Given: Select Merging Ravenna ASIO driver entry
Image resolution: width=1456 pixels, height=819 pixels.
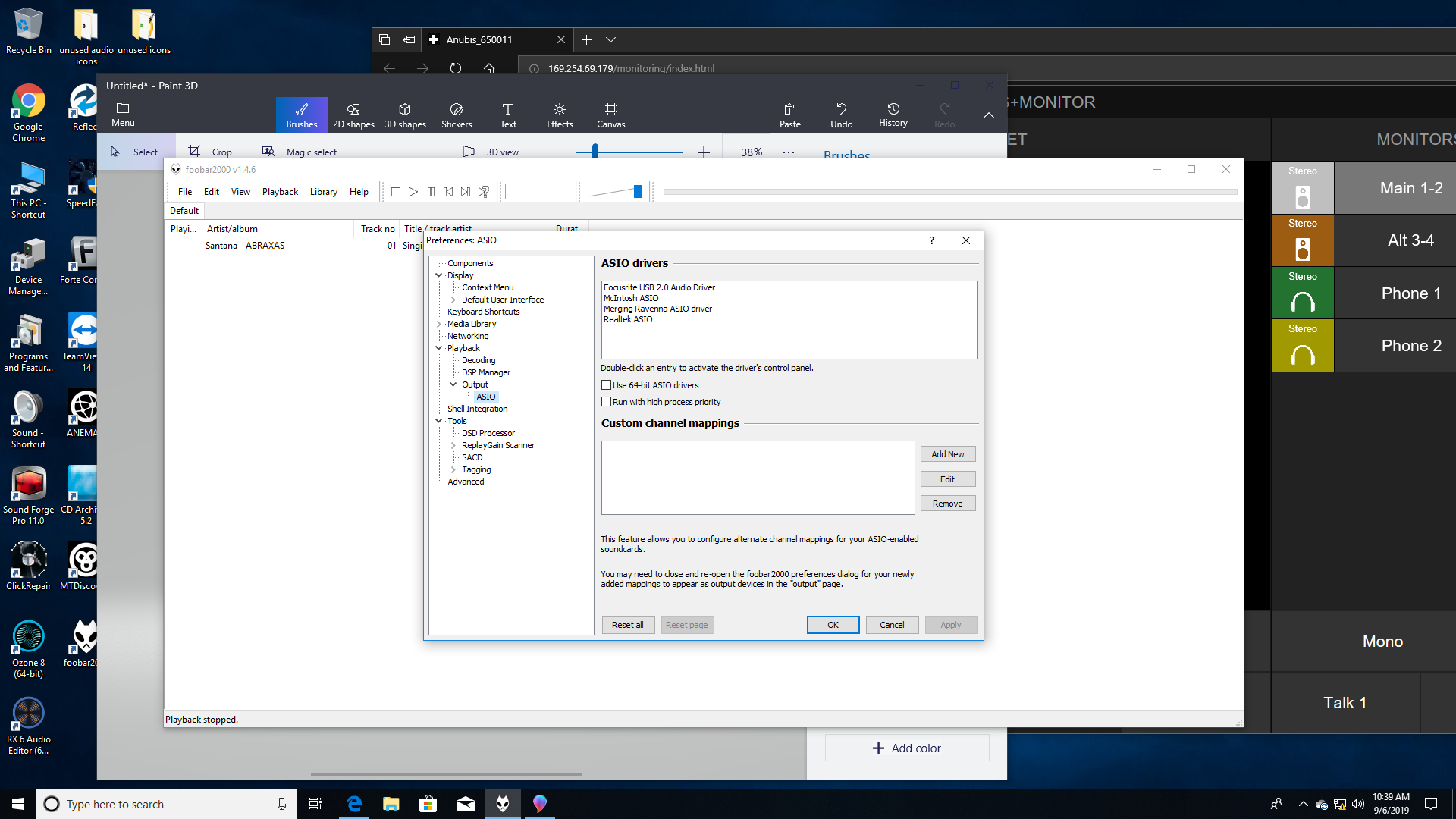Looking at the screenshot, I should pos(657,309).
